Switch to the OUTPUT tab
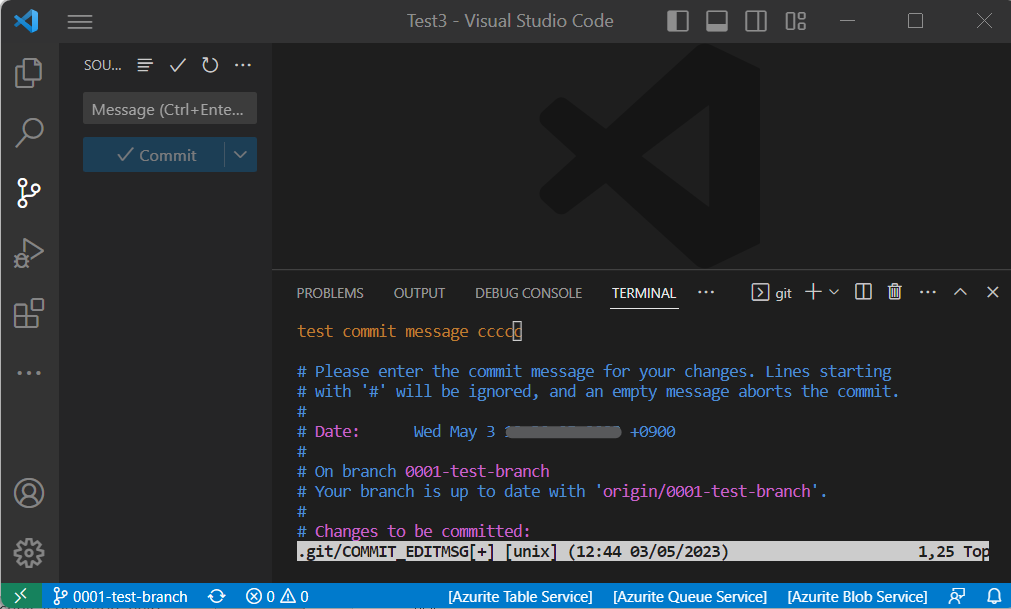 (420, 293)
